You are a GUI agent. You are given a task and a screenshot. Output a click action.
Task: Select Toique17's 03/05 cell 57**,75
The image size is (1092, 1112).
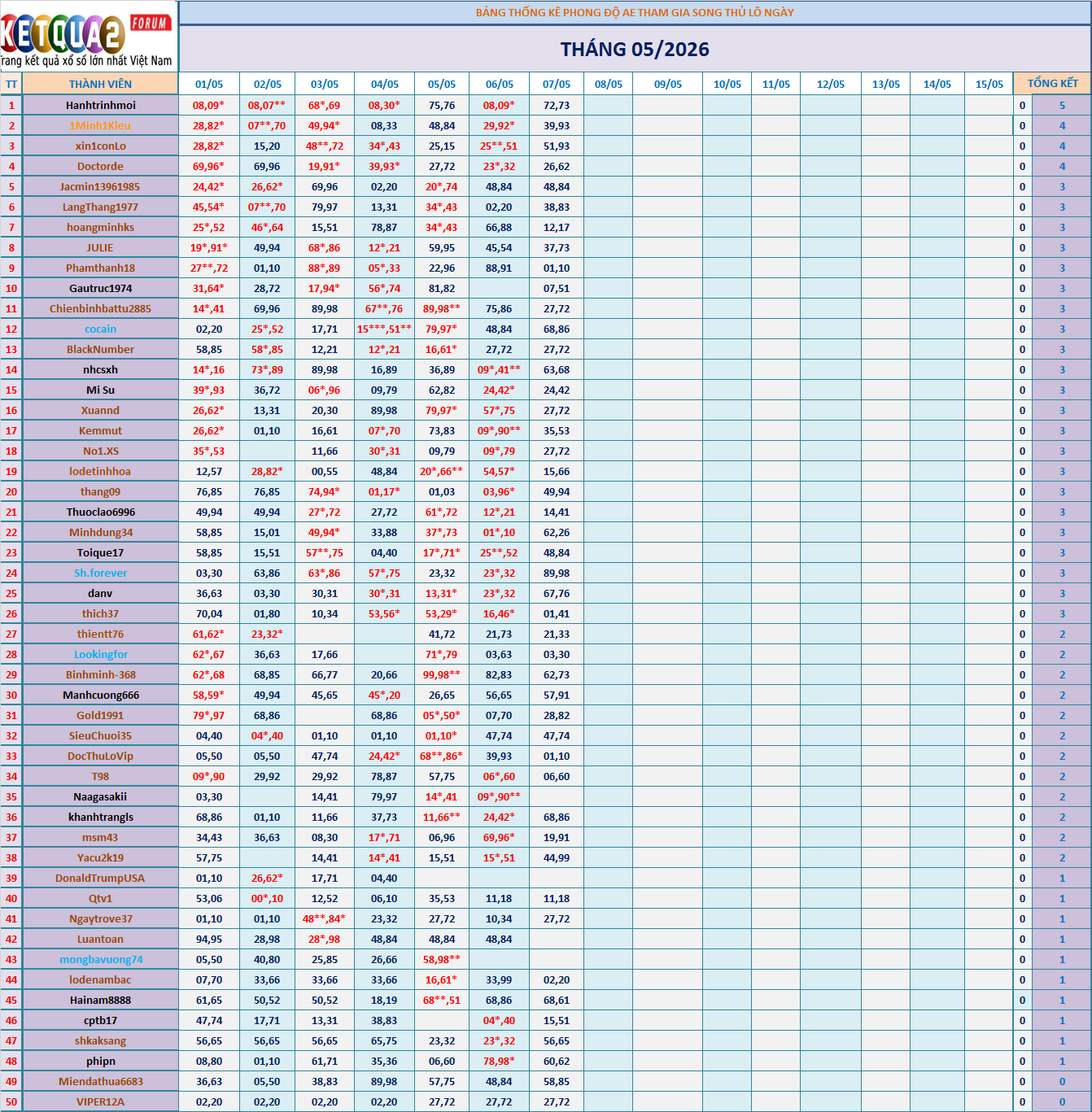pyautogui.click(x=325, y=552)
